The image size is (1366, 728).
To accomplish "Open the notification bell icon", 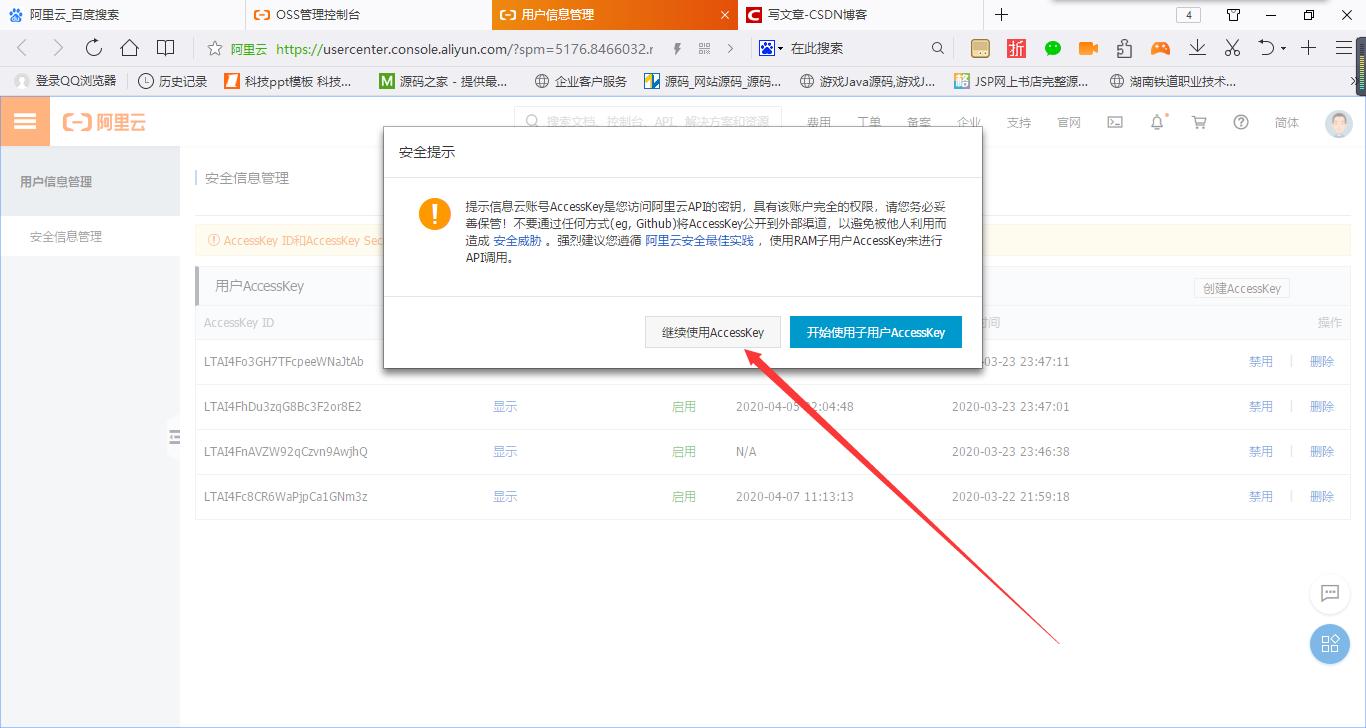I will [1157, 122].
